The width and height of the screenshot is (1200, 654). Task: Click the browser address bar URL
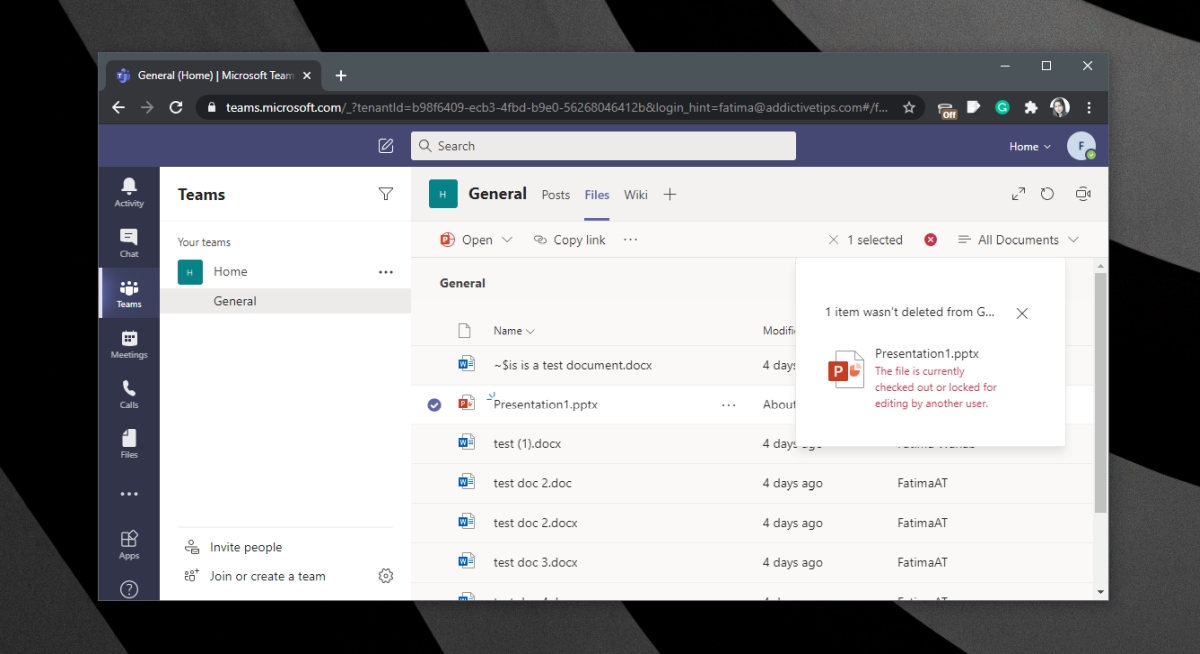[557, 107]
